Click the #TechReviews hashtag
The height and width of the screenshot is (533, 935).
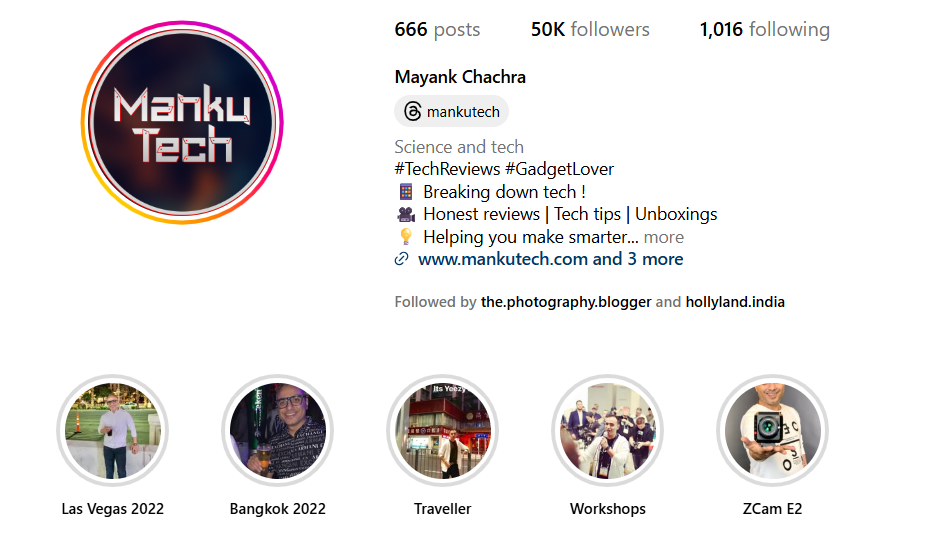pos(447,169)
